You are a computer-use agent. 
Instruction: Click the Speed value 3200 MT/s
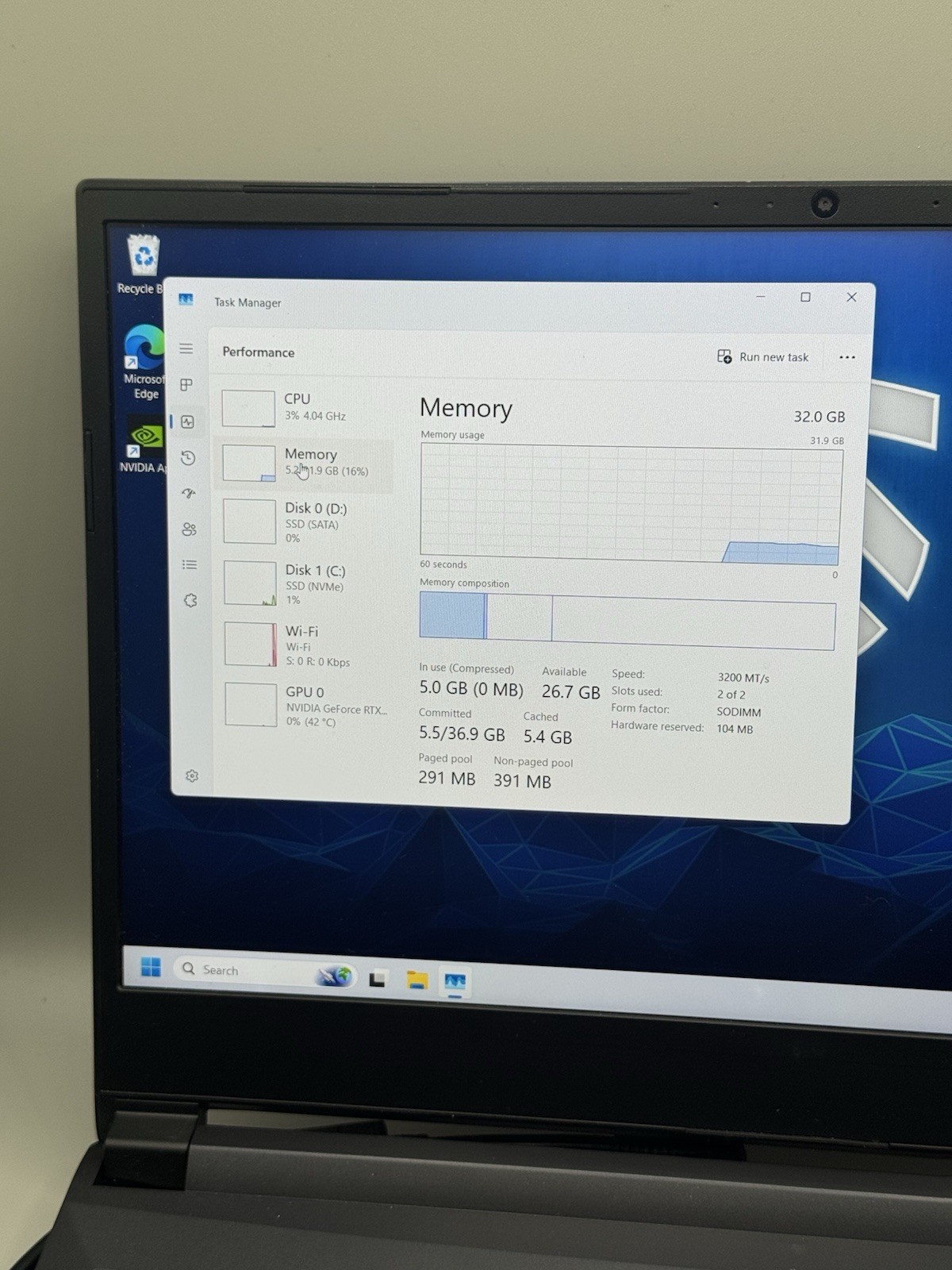coord(743,678)
